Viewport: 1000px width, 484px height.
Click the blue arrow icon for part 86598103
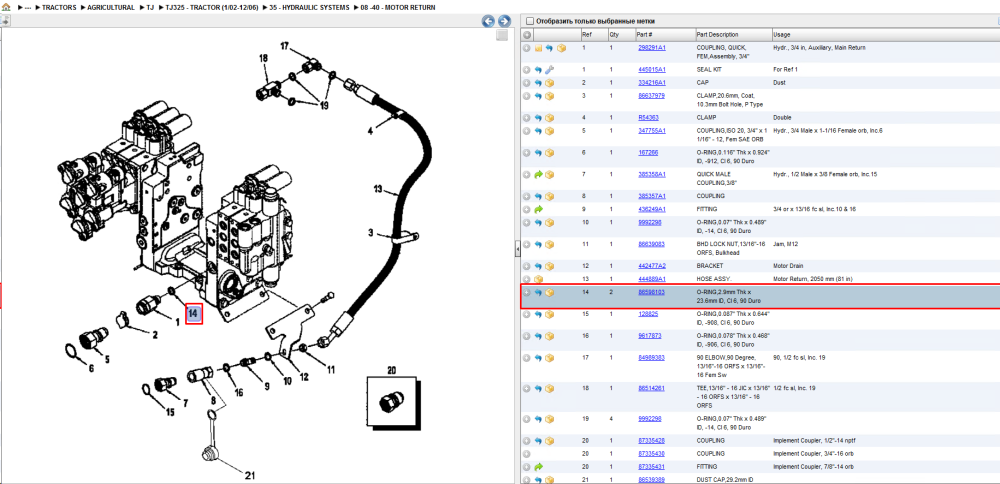pos(538,293)
